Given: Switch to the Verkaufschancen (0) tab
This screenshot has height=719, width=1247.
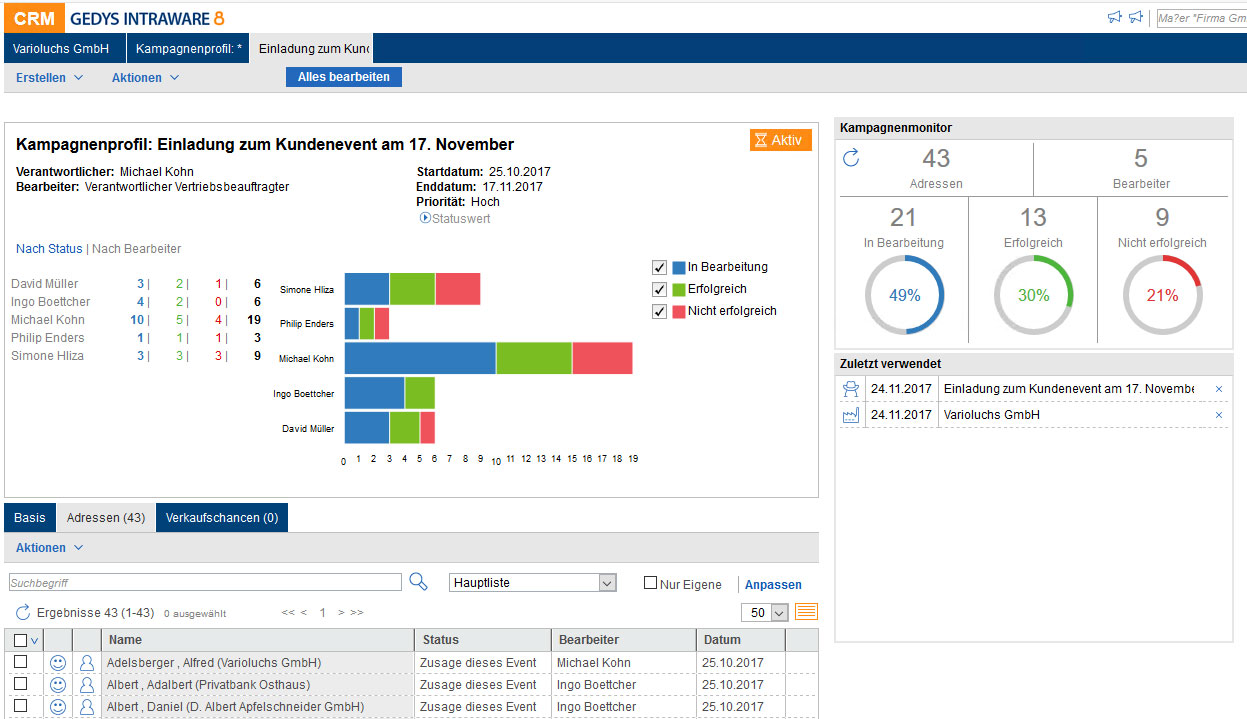Looking at the screenshot, I should 221,518.
